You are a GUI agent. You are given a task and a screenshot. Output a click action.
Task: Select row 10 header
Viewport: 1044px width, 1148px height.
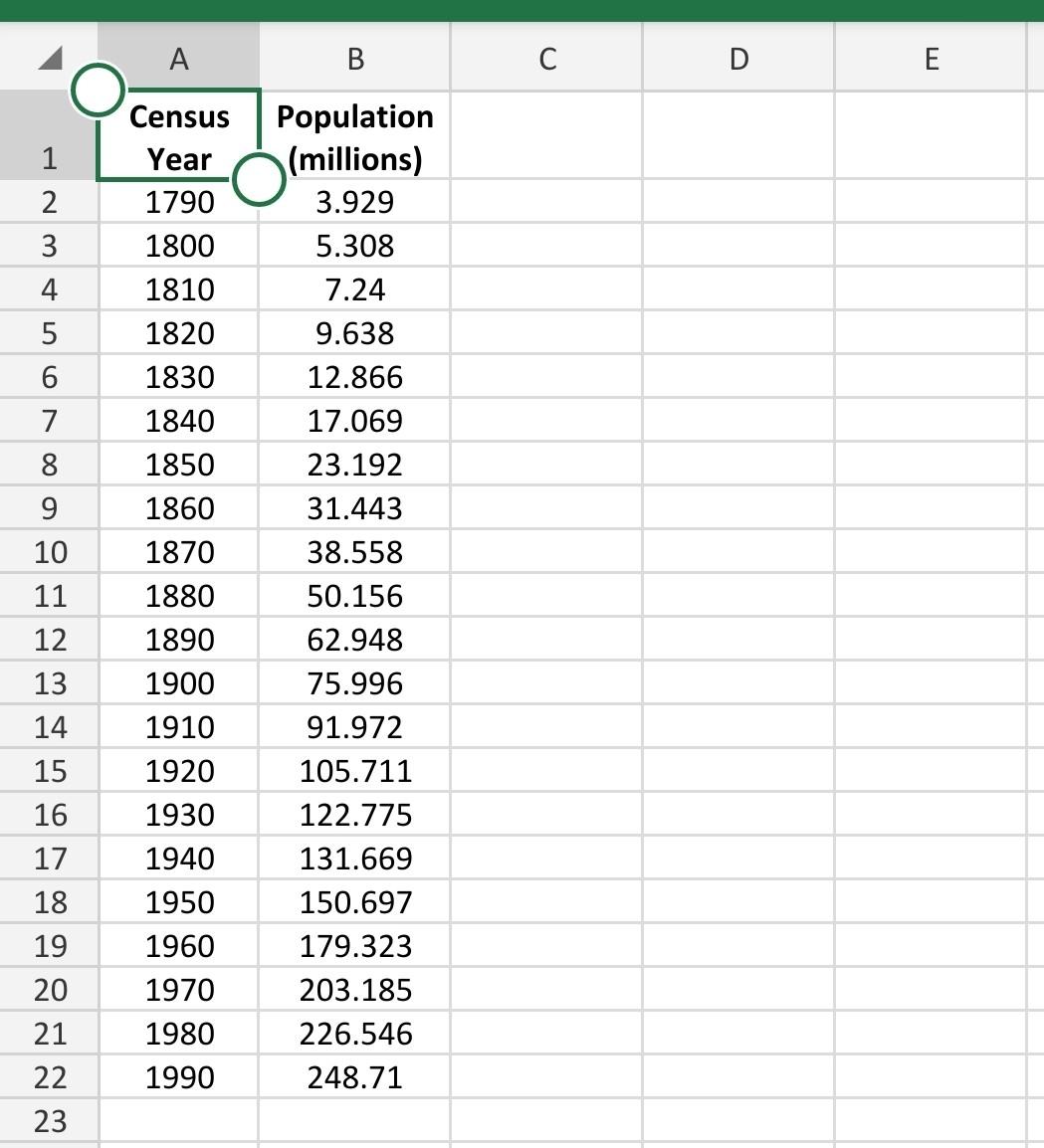[x=49, y=551]
